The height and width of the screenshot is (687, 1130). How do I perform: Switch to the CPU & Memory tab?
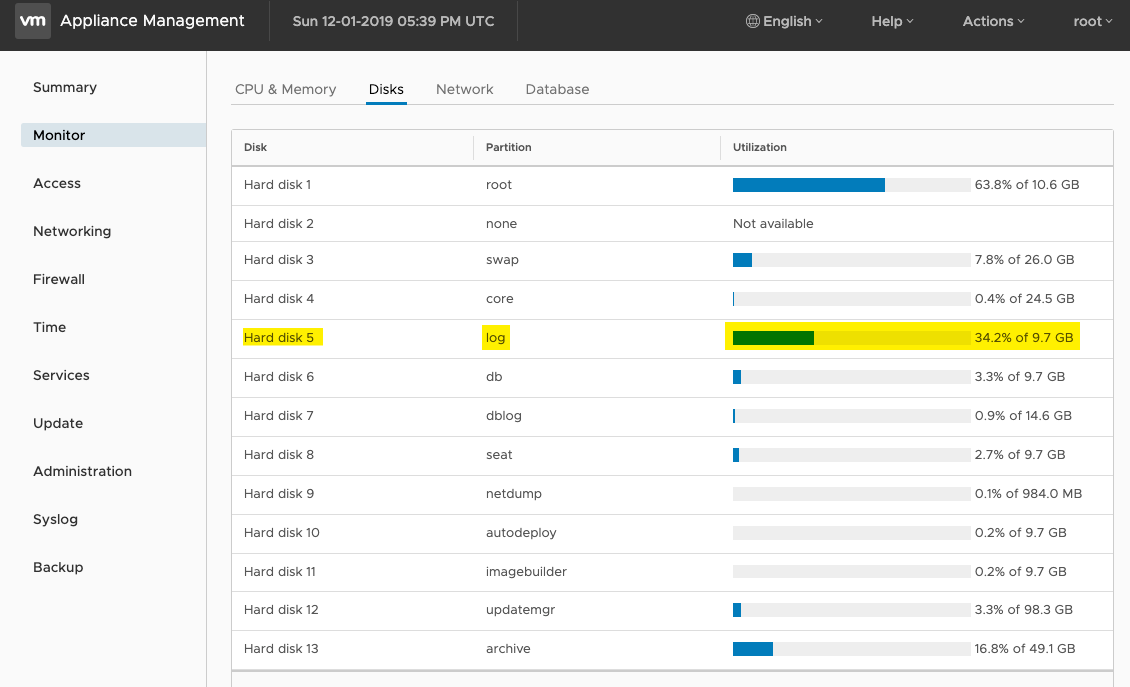point(285,89)
